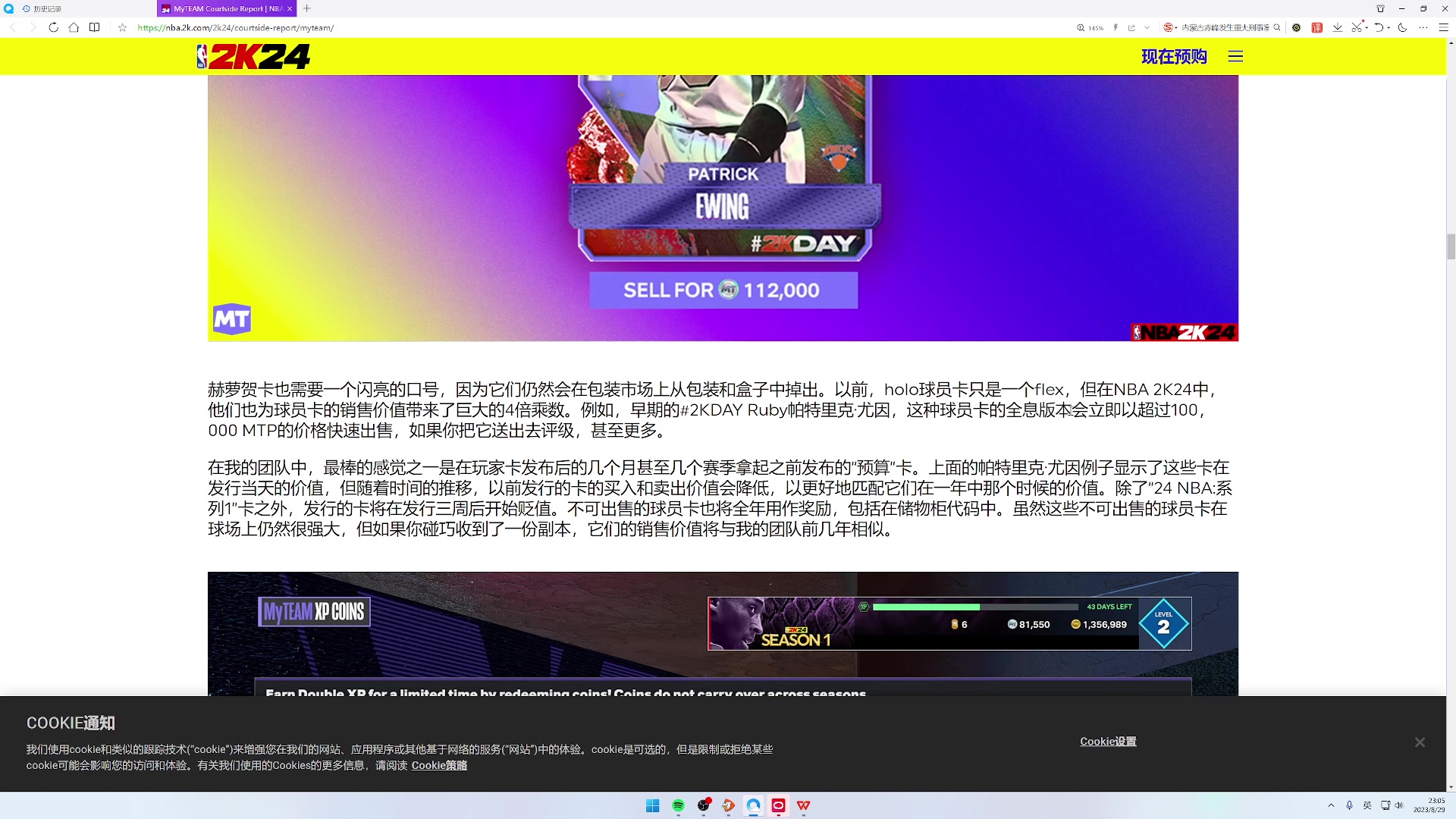Open the round extension icon in the toolbar
Viewport: 1456px width, 819px height.
[x=1297, y=27]
